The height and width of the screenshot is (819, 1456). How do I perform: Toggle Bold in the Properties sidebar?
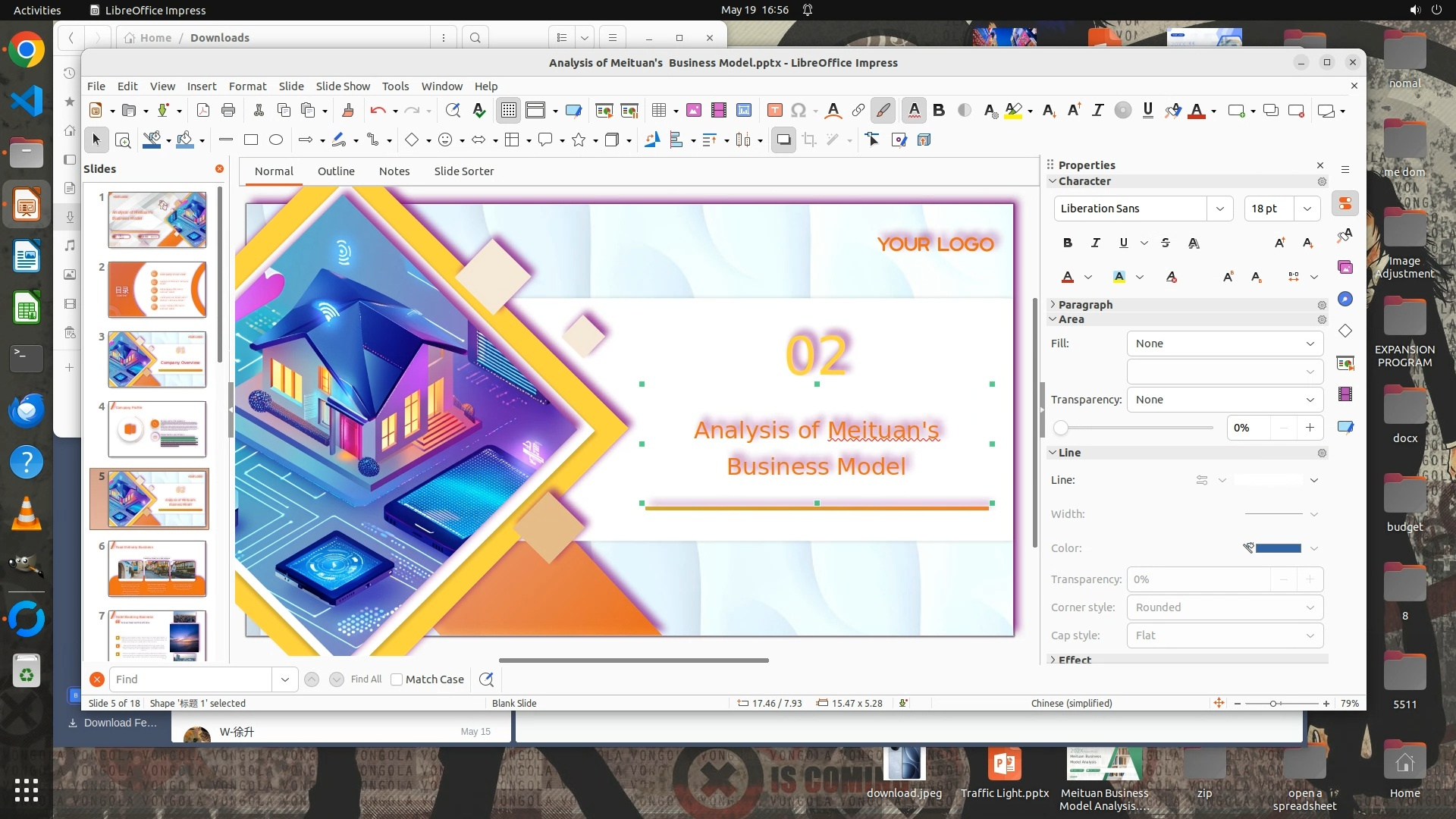tap(1068, 243)
